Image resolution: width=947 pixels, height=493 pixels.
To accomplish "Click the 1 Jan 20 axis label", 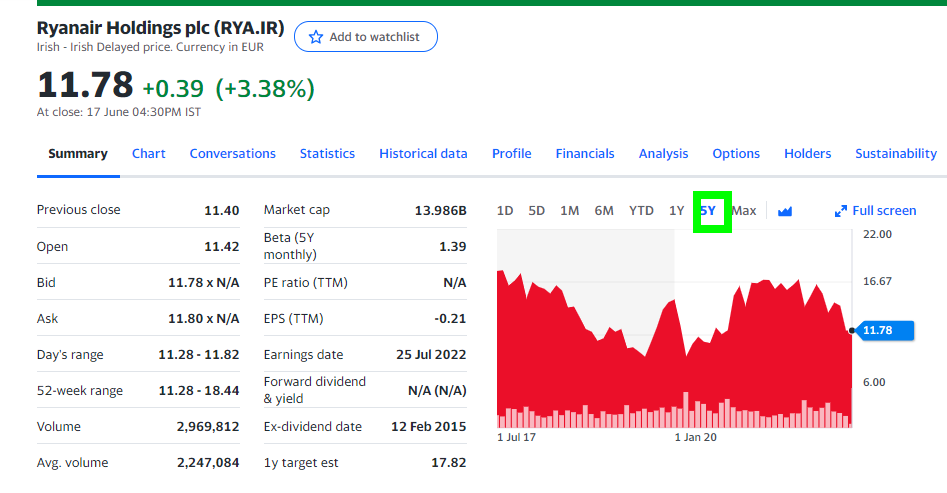I will coord(696,437).
